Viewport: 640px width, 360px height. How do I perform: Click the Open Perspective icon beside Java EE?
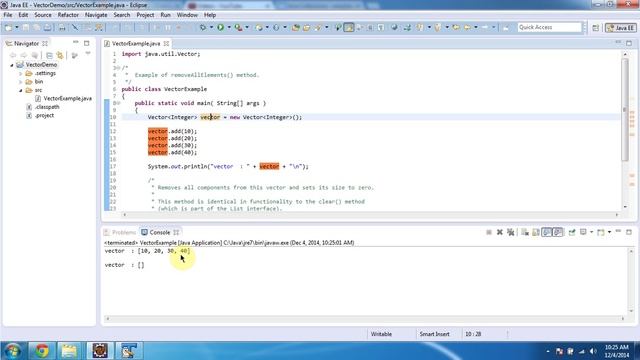[596, 28]
